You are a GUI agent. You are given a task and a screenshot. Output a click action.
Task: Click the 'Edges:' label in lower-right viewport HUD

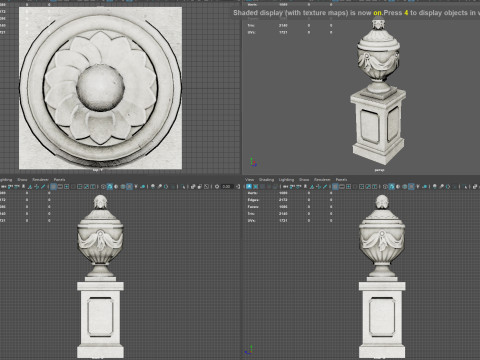(253, 200)
